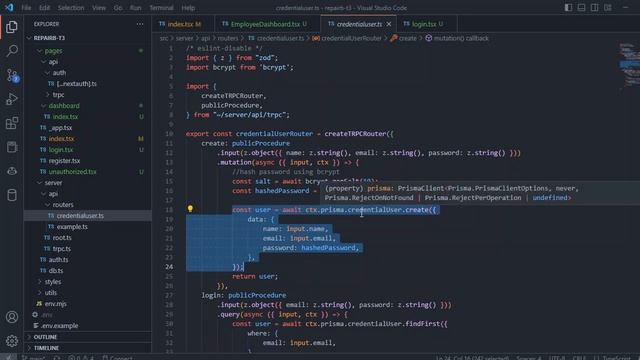Switch to the login.tsx editor tab
The height and width of the screenshot is (360, 640).
tap(426, 24)
